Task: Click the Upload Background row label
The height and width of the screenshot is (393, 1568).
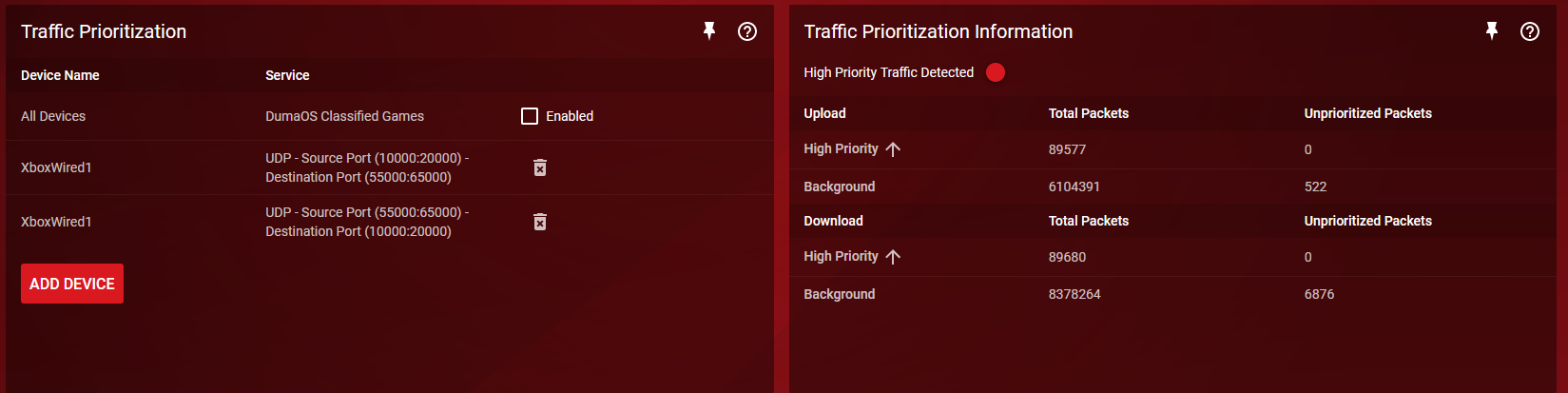Action: 839,187
